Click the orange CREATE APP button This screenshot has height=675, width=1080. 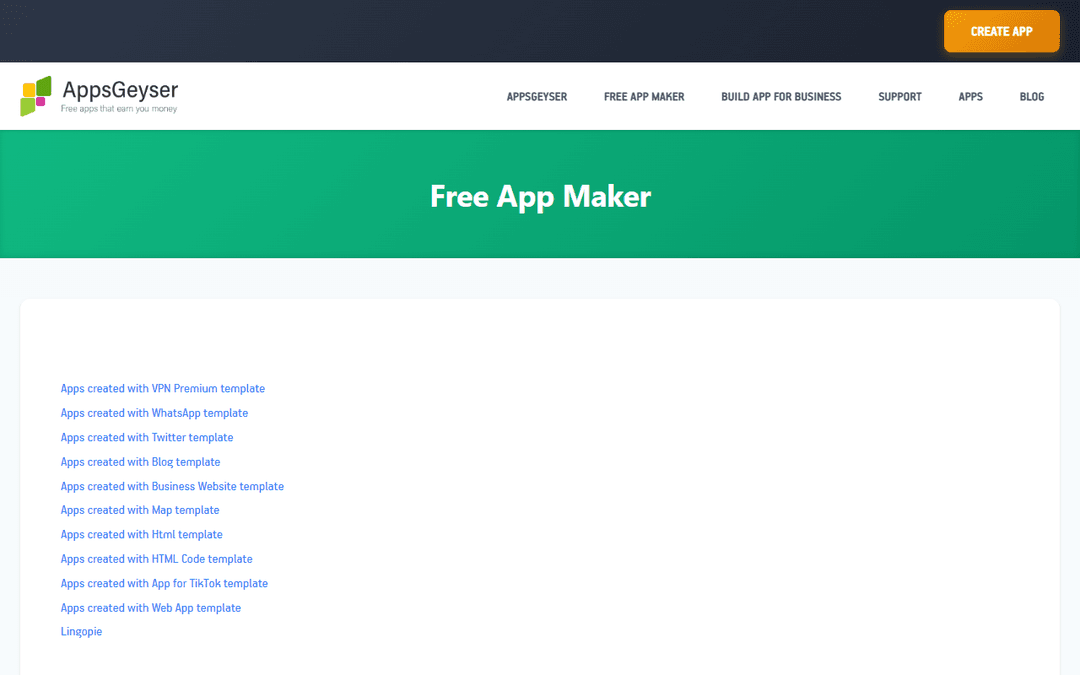[1001, 31]
